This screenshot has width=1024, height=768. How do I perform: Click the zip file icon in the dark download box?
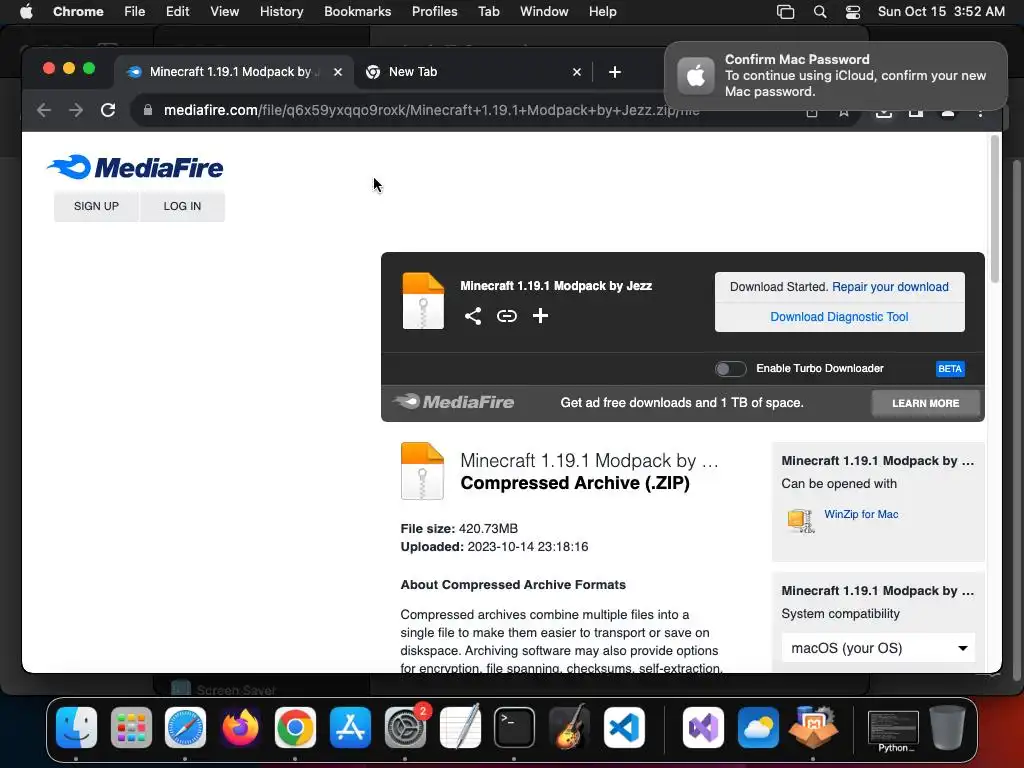point(423,300)
